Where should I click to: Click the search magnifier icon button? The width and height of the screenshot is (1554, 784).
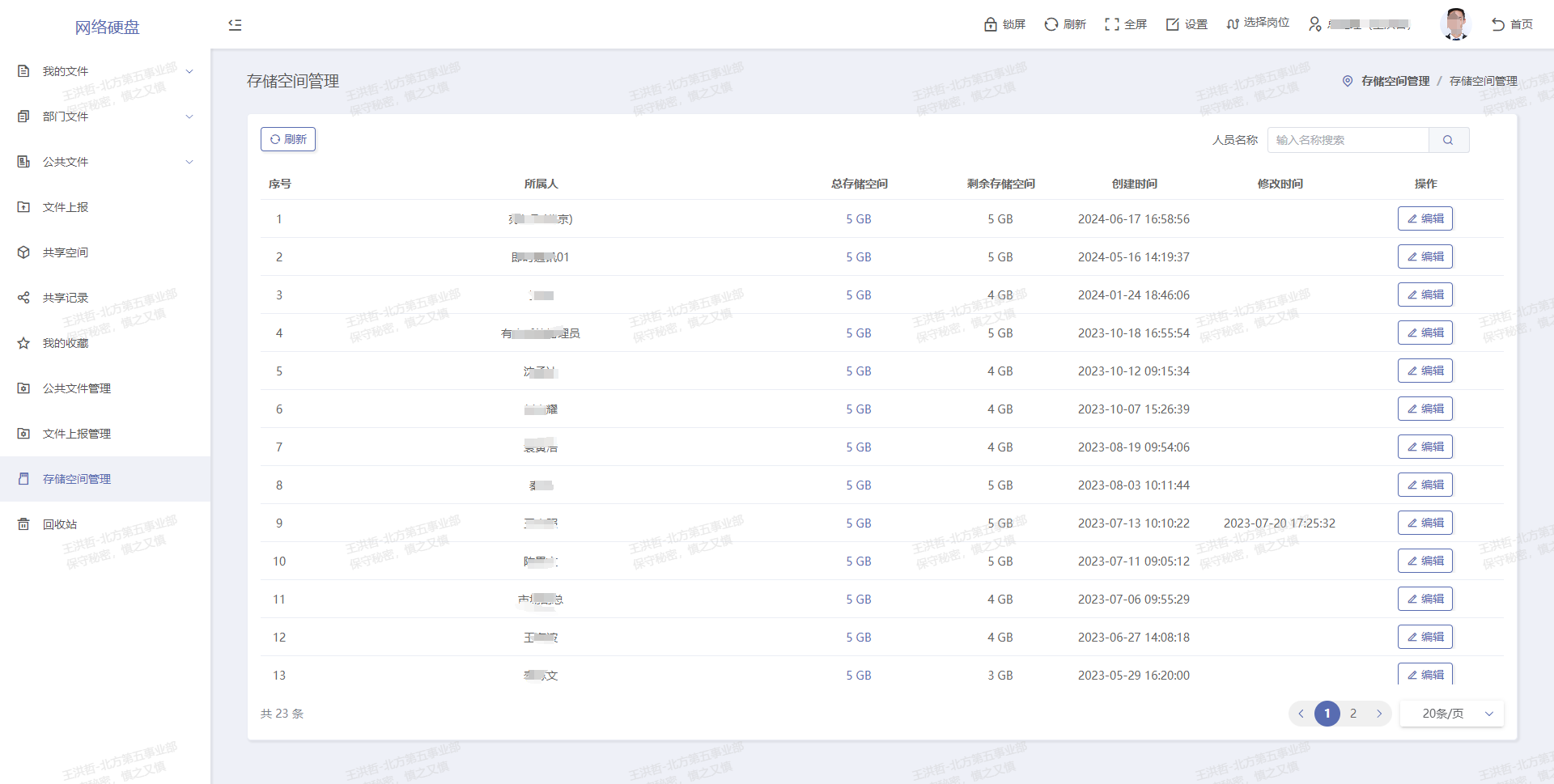tap(1448, 140)
